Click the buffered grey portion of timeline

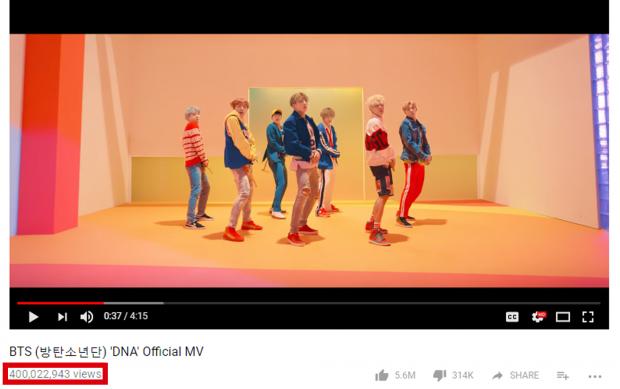(x=134, y=303)
